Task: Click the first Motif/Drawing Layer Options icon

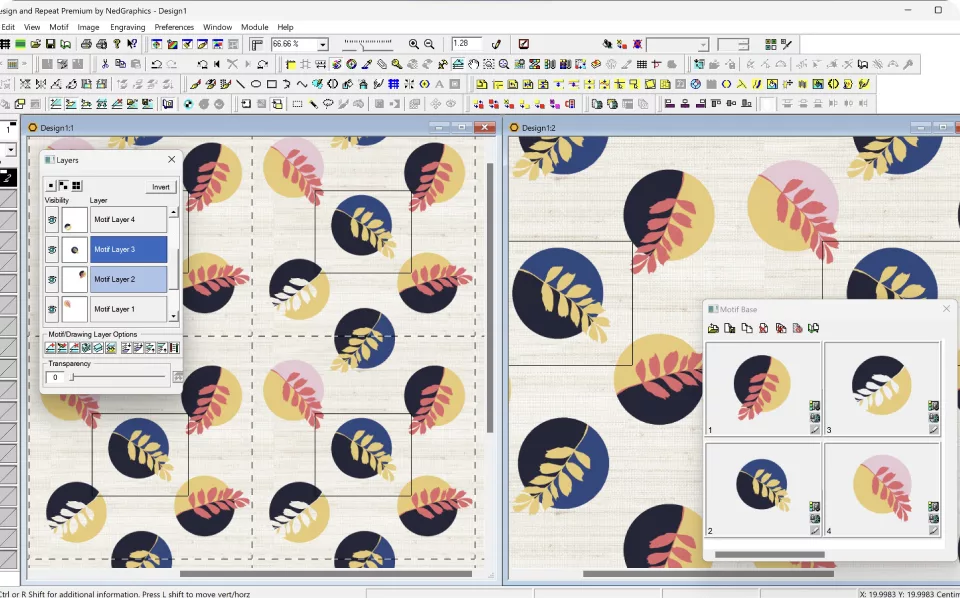Action: click(x=51, y=348)
